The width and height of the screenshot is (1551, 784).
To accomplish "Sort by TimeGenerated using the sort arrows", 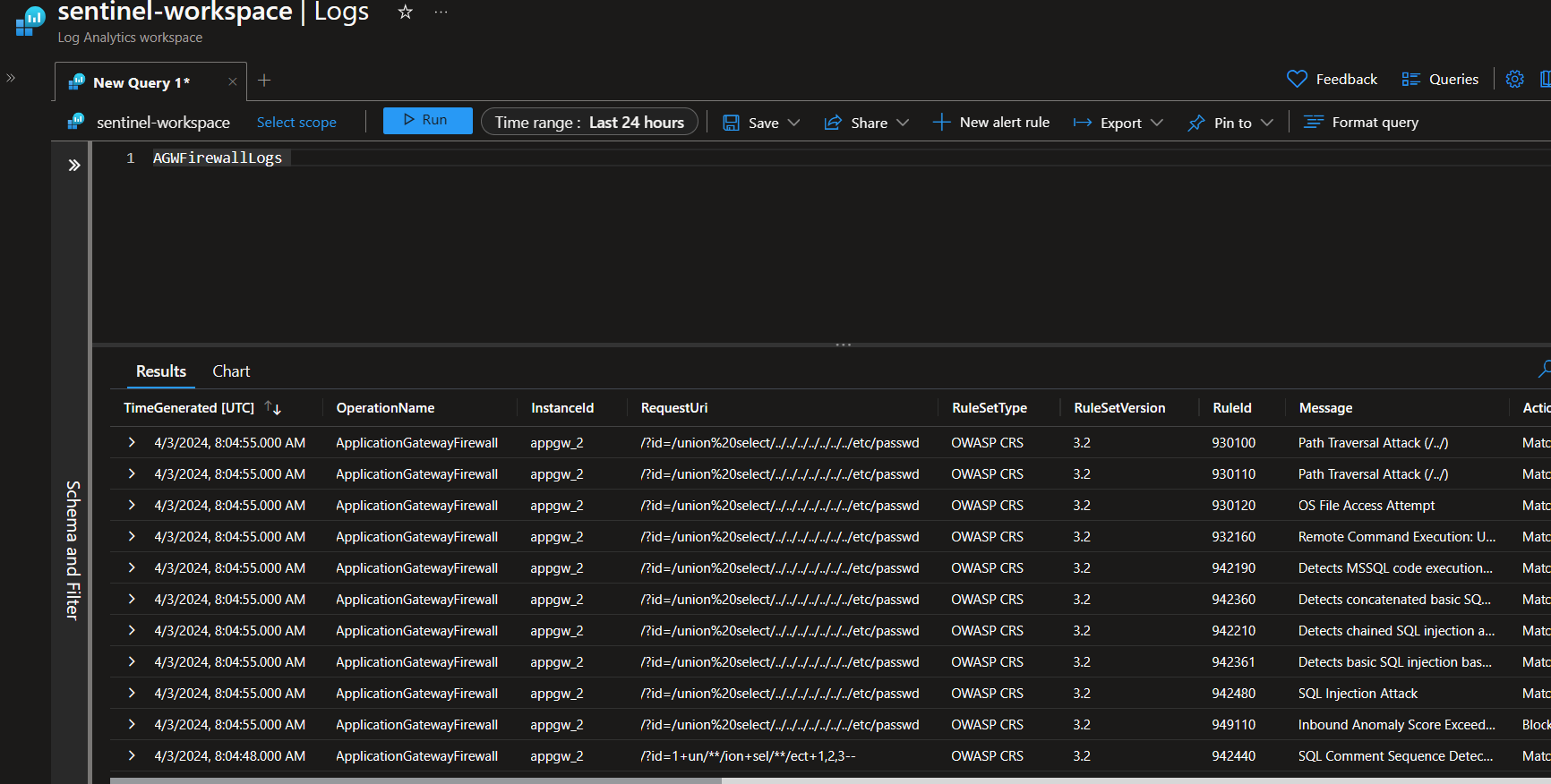I will tap(273, 407).
